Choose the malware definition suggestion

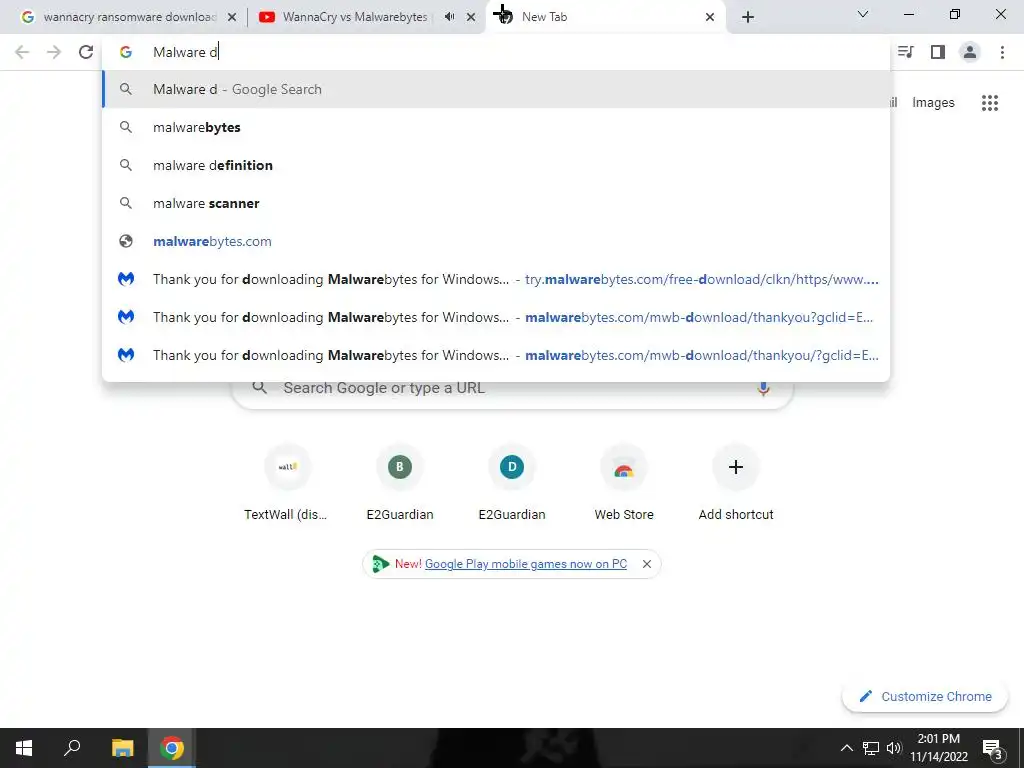click(x=496, y=165)
